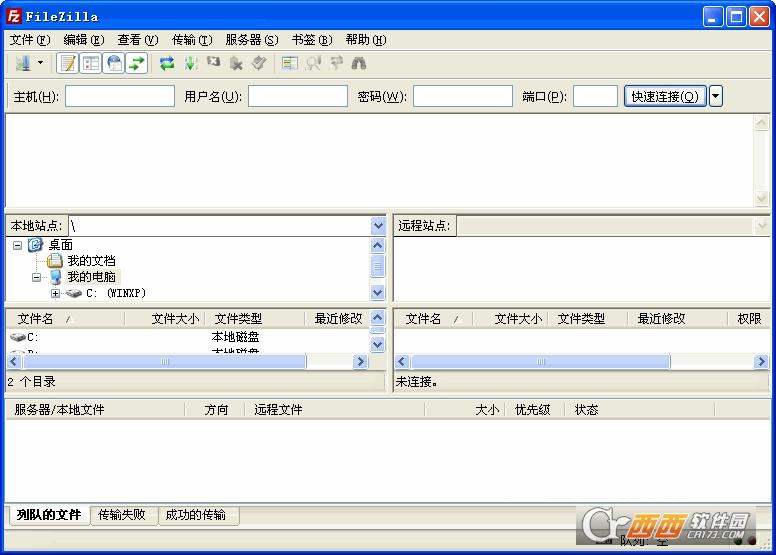Image resolution: width=776 pixels, height=555 pixels.
Task: Switch to the 传输失败 tab
Action: click(122, 515)
